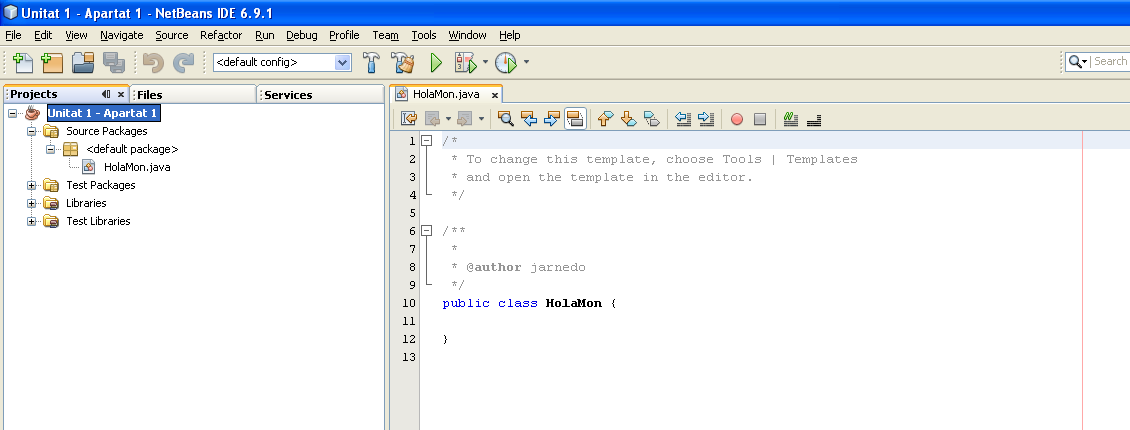Select Test Packages in tree
This screenshot has height=430, width=1130.
click(101, 185)
